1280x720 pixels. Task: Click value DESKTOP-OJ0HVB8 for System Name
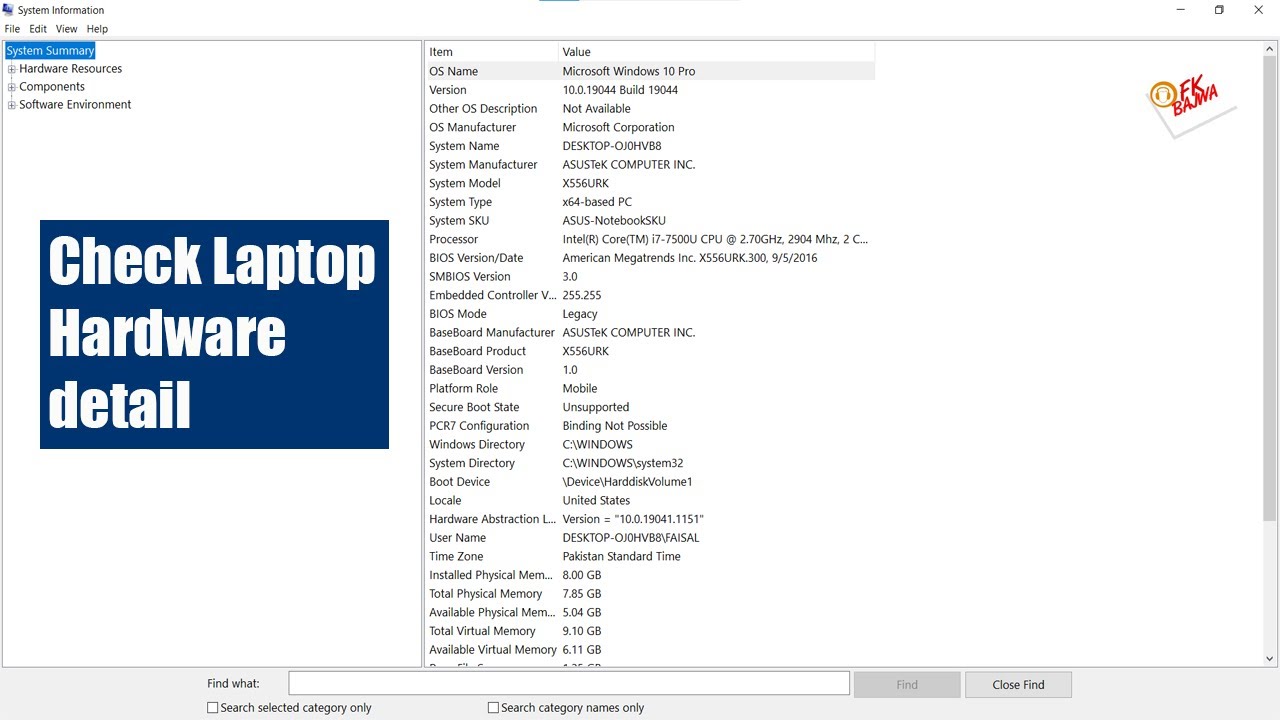(612, 146)
